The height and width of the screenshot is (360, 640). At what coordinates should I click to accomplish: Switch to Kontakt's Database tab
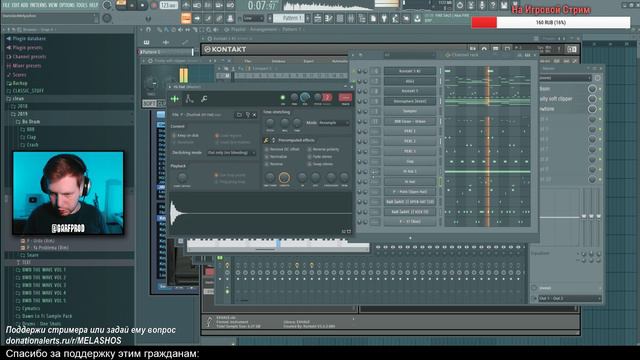tap(278, 61)
